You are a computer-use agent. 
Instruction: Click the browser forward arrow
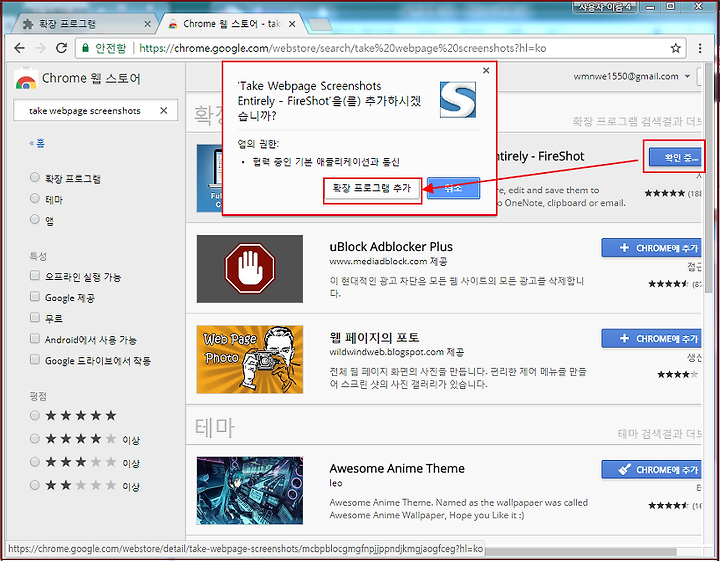coord(40,48)
